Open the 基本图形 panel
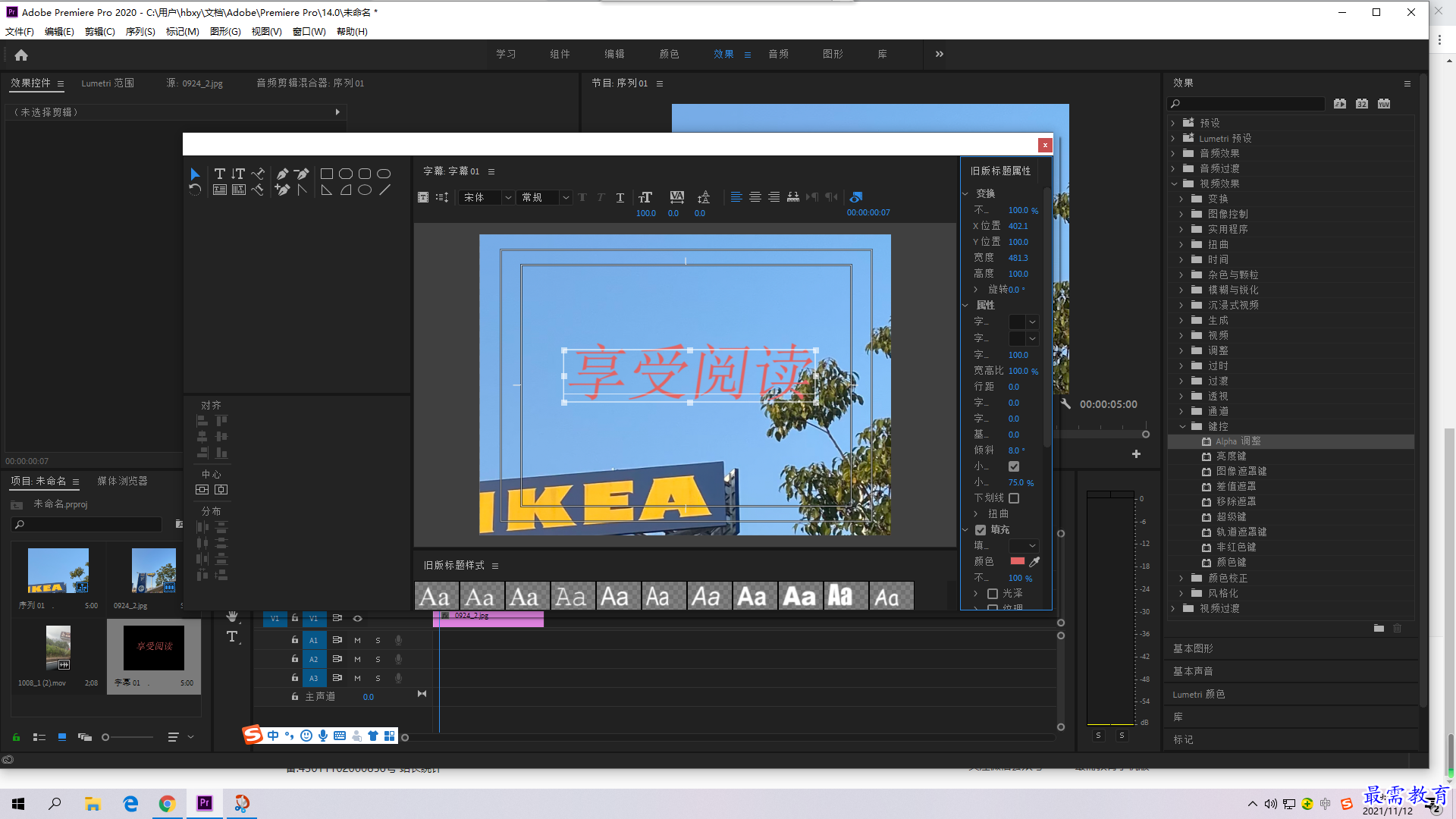Screen dimensions: 1456x819 coord(1193,648)
